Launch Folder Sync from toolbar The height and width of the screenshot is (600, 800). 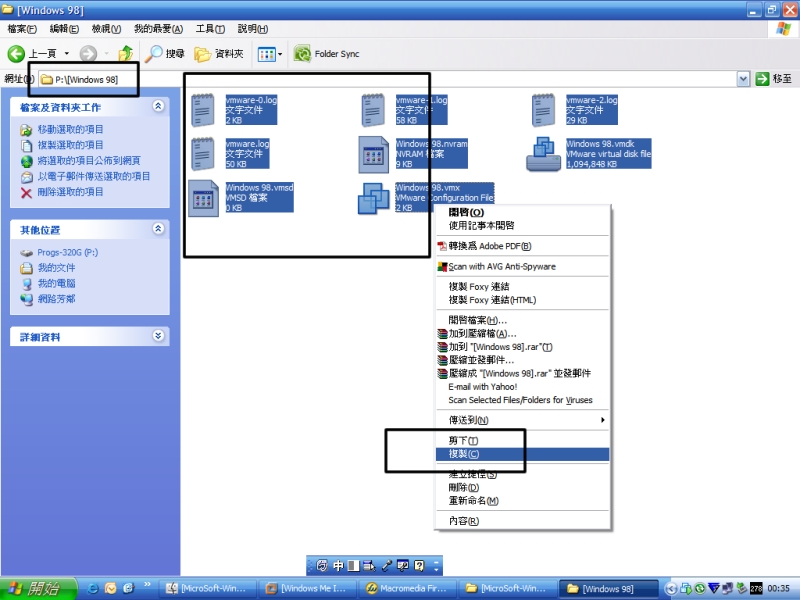(327, 54)
